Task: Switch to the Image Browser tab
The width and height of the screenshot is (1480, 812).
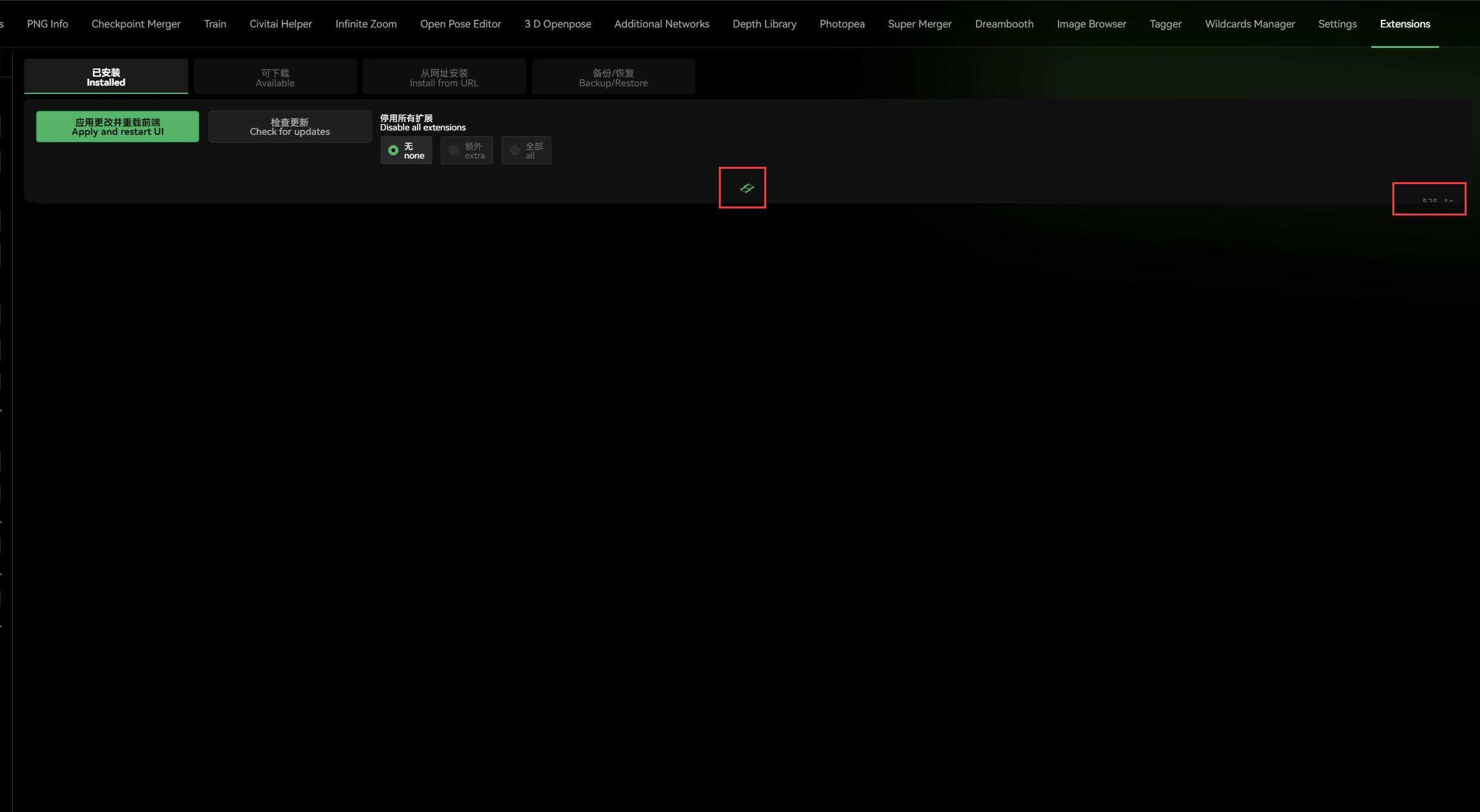Action: (x=1092, y=24)
